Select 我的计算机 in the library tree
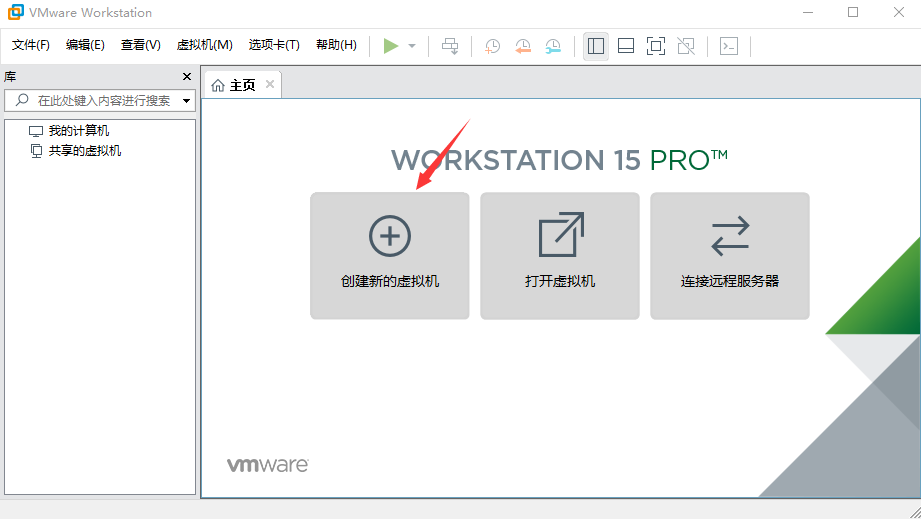The width and height of the screenshot is (921, 519). 79,130
